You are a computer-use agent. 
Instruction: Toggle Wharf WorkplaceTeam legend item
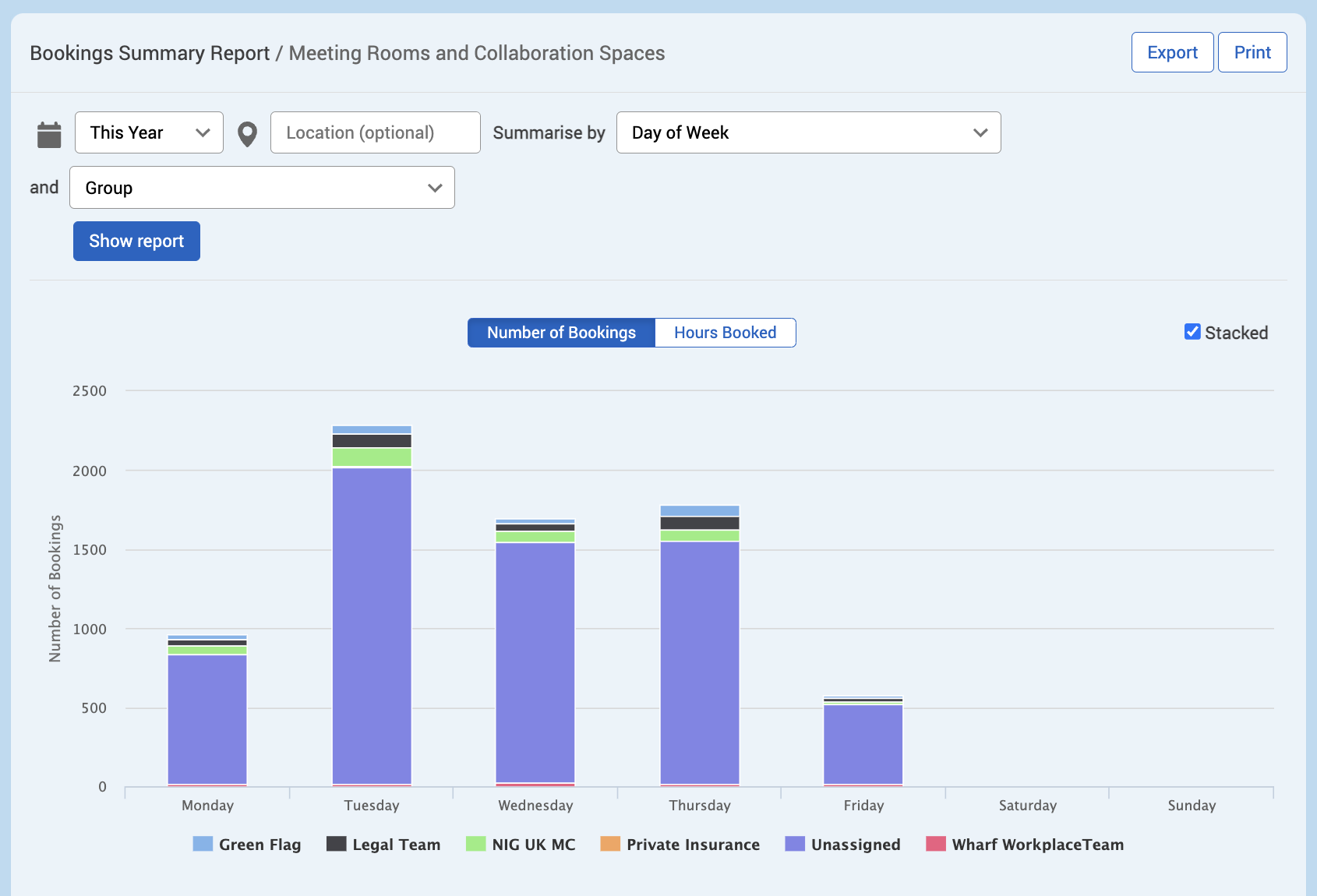[1024, 845]
